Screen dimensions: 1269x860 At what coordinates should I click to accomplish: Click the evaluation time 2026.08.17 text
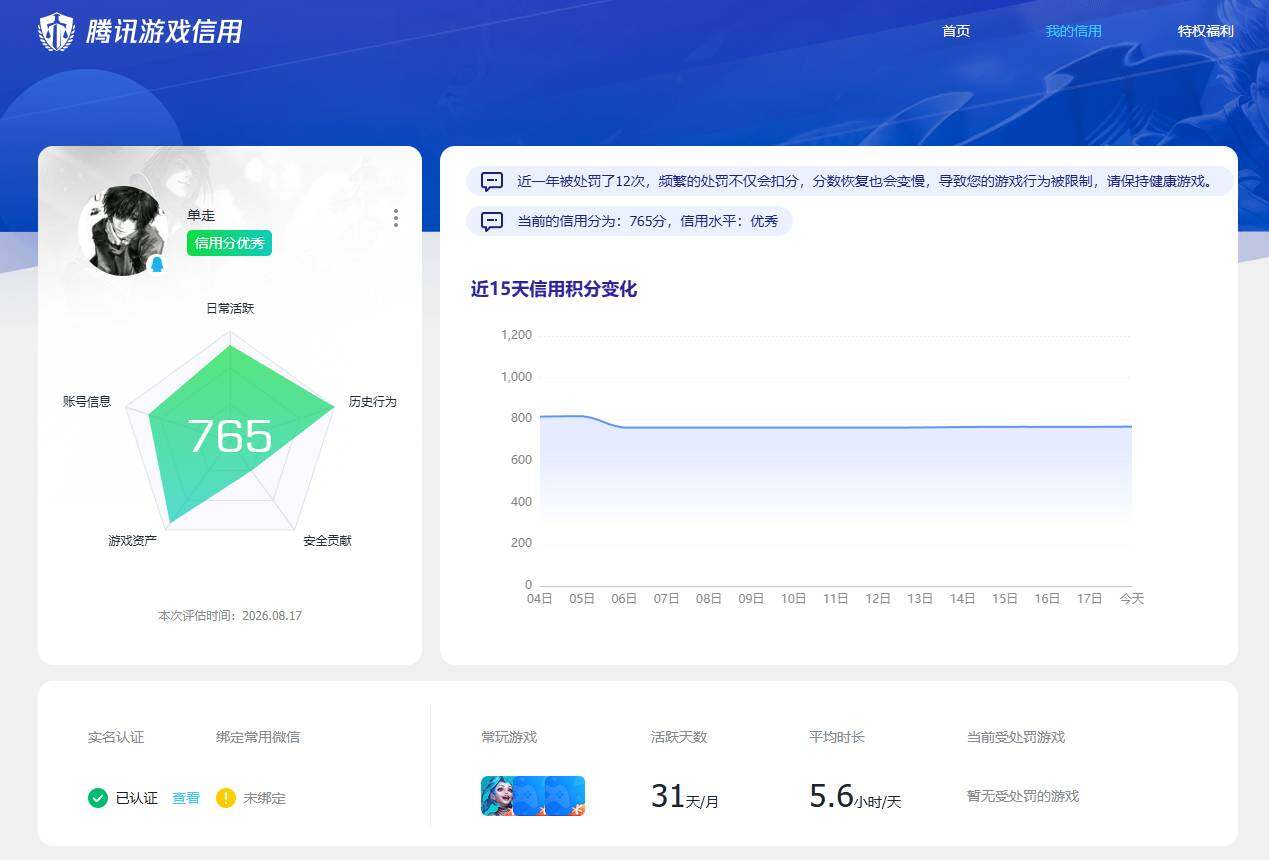(230, 616)
